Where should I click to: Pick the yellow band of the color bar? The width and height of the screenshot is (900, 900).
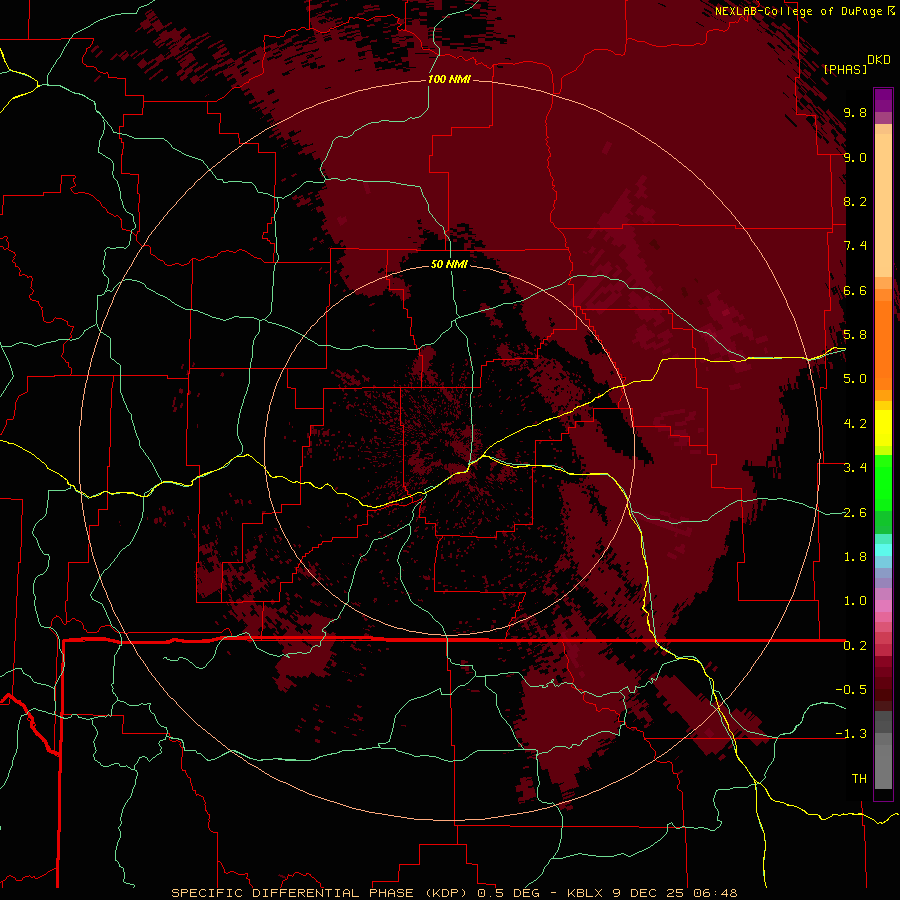click(883, 428)
